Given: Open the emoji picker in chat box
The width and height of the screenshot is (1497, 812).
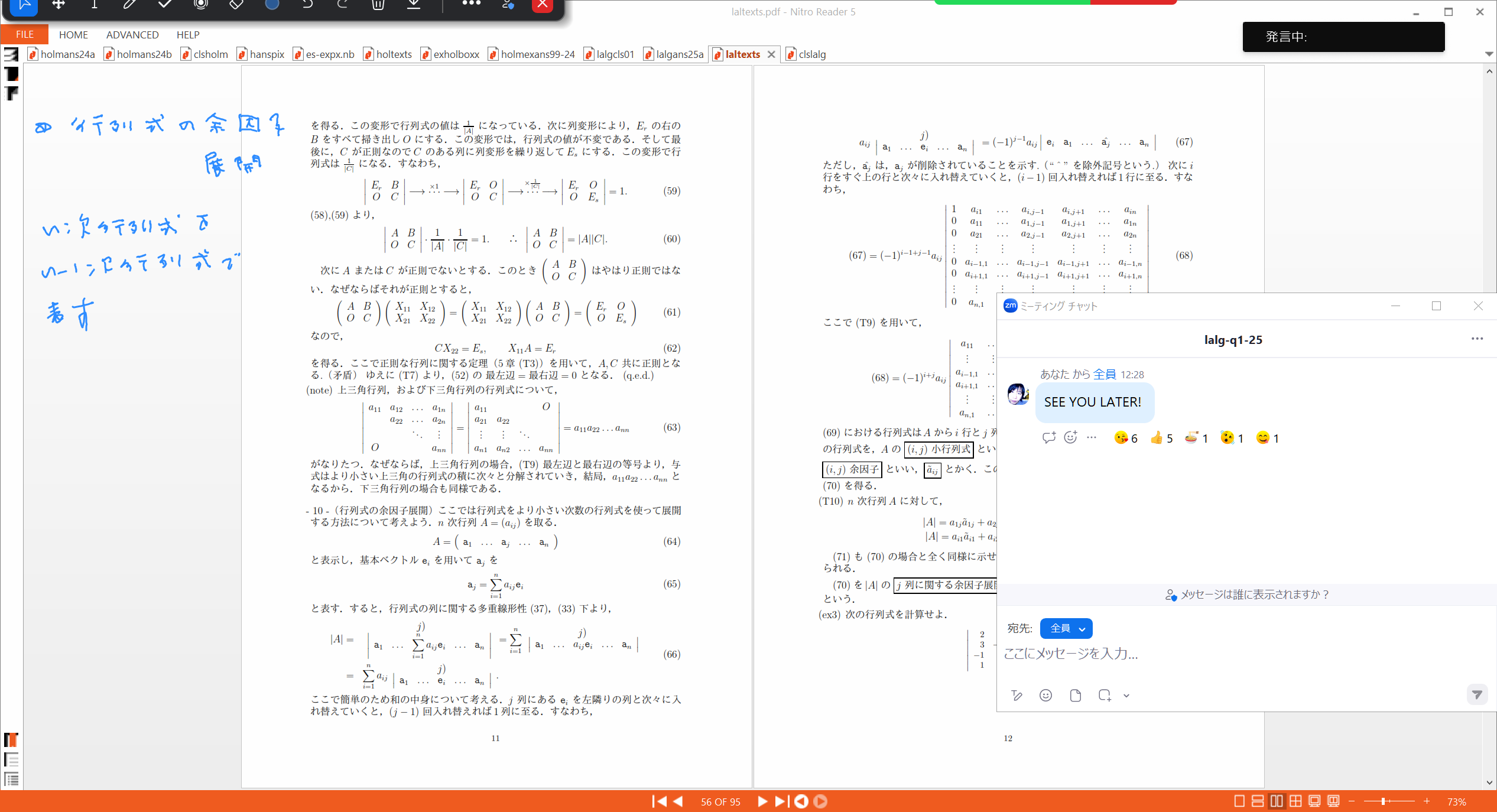Looking at the screenshot, I should tap(1045, 696).
